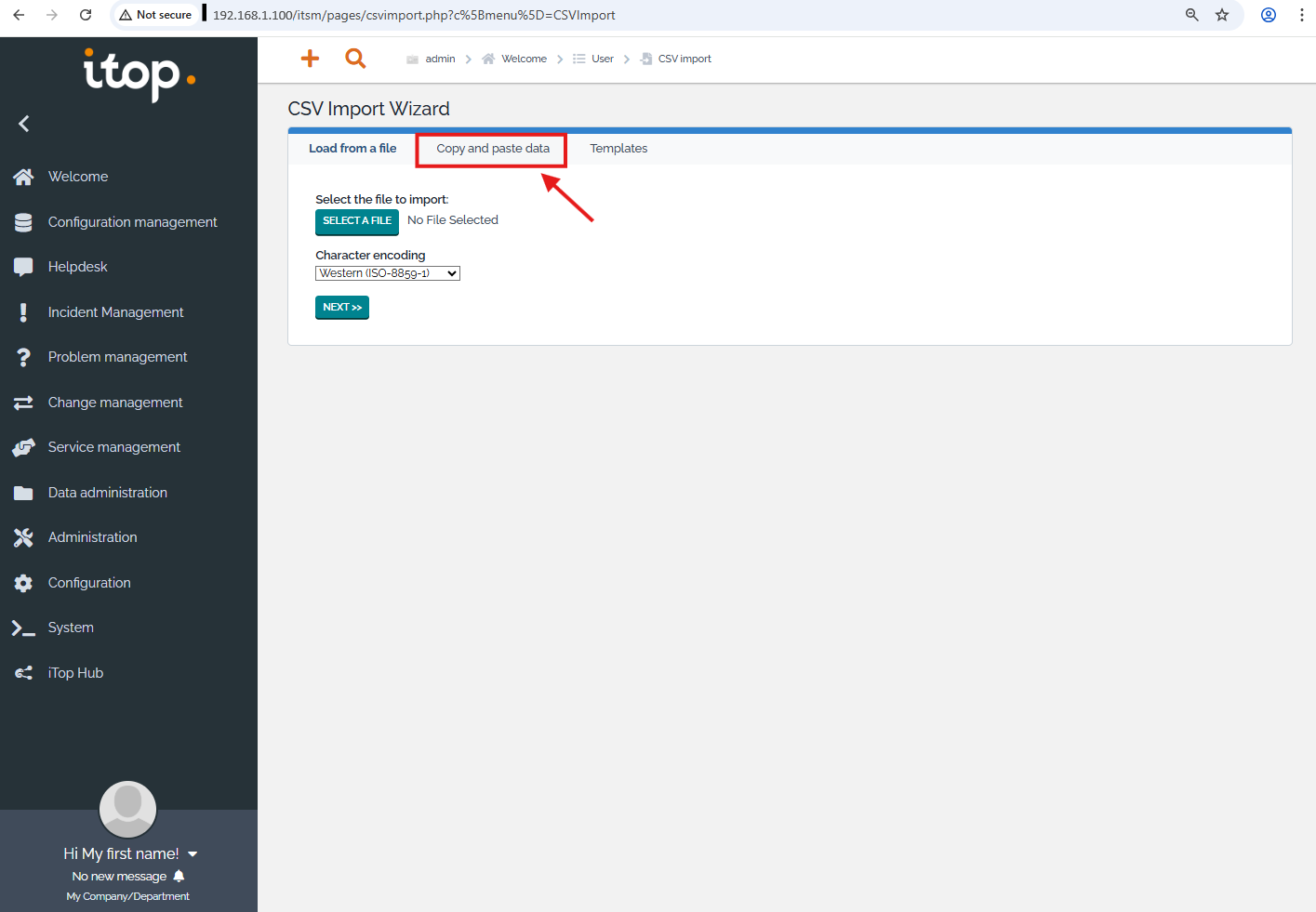Click the browser address bar URL

tap(414, 15)
